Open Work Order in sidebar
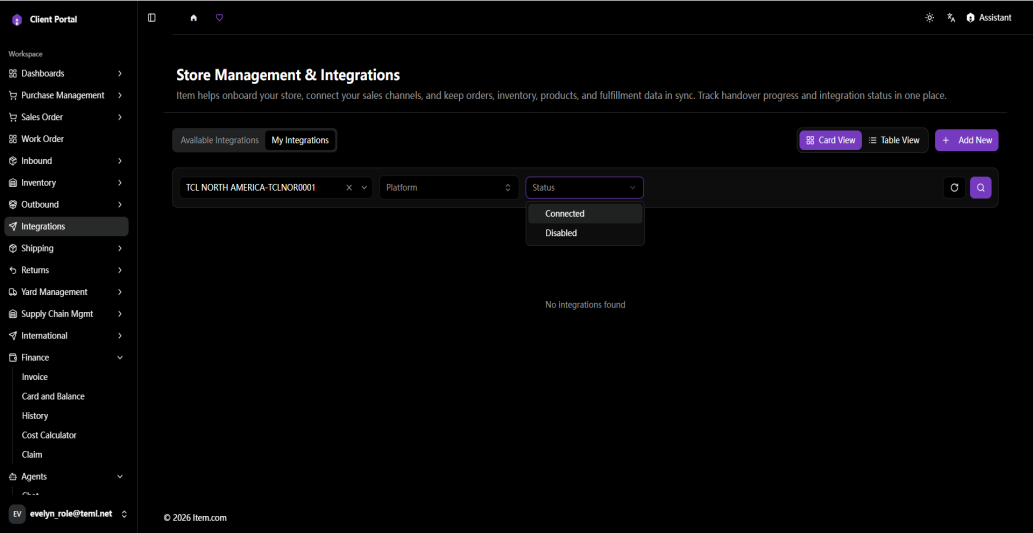The image size is (1033, 533). click(x=66, y=139)
